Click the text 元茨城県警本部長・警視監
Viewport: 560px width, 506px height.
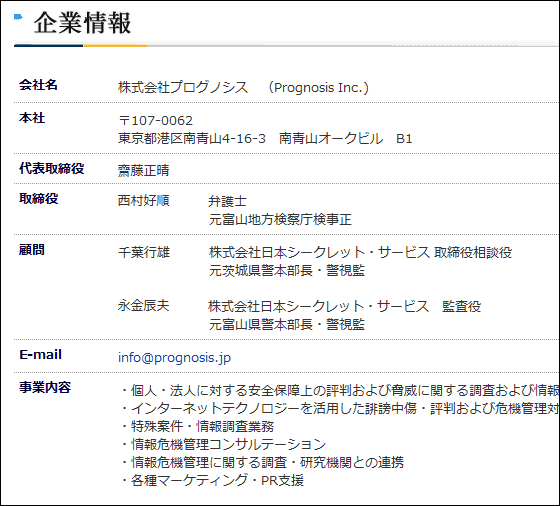(x=287, y=271)
